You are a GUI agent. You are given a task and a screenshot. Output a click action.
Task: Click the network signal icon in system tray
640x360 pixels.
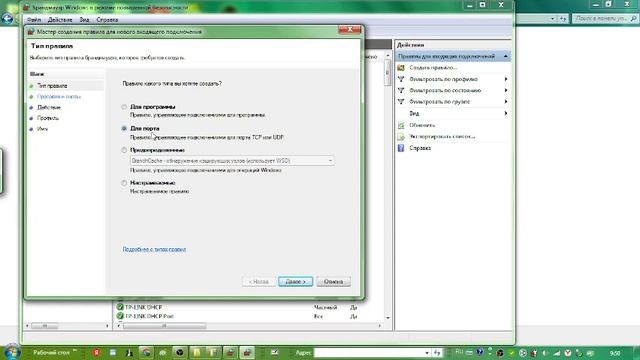click(x=556, y=353)
